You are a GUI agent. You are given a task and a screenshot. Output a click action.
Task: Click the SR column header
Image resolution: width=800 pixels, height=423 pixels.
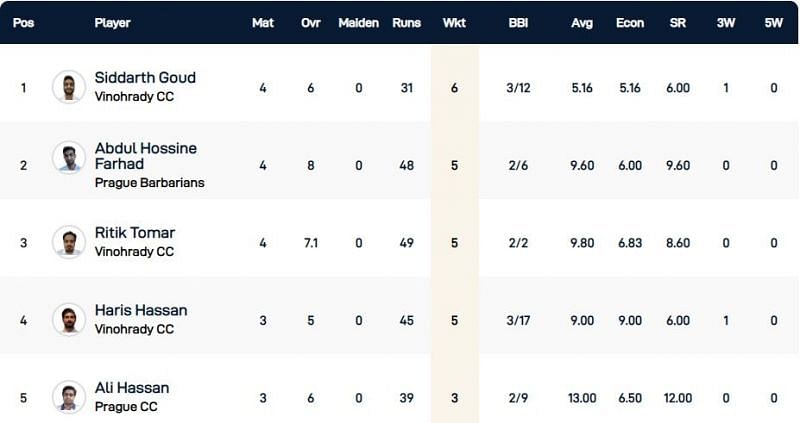[678, 22]
